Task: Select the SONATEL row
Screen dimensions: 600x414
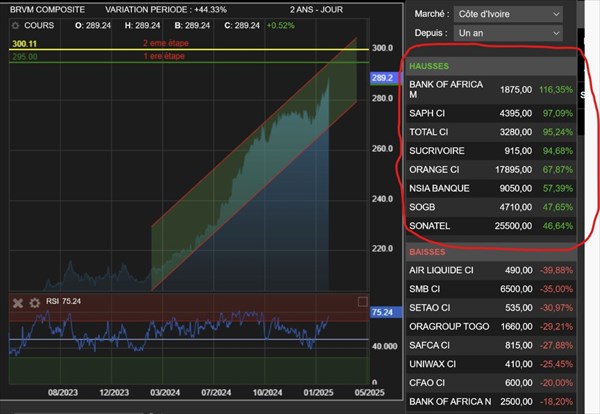Action: (x=491, y=226)
